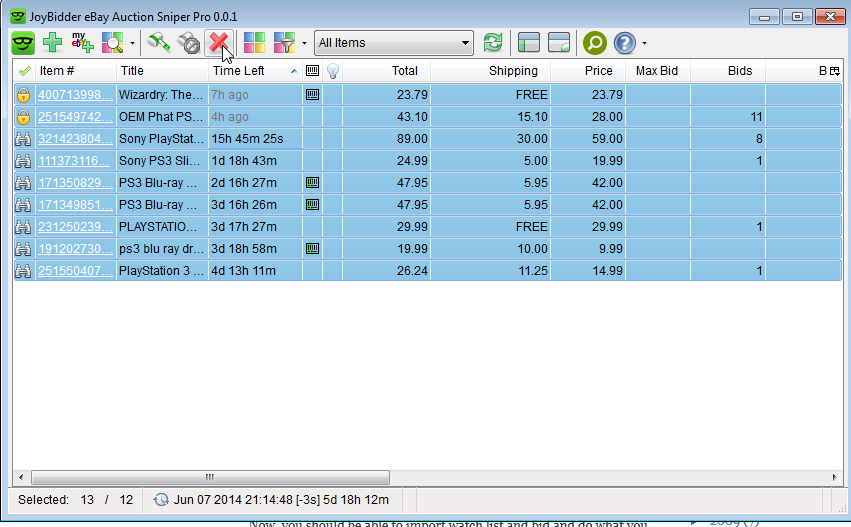
Task: Click the scroll left arrow
Action: click(21, 478)
